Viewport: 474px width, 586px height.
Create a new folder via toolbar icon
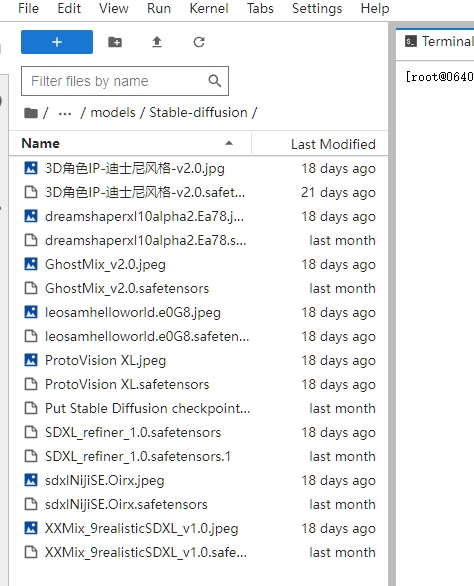click(x=115, y=42)
